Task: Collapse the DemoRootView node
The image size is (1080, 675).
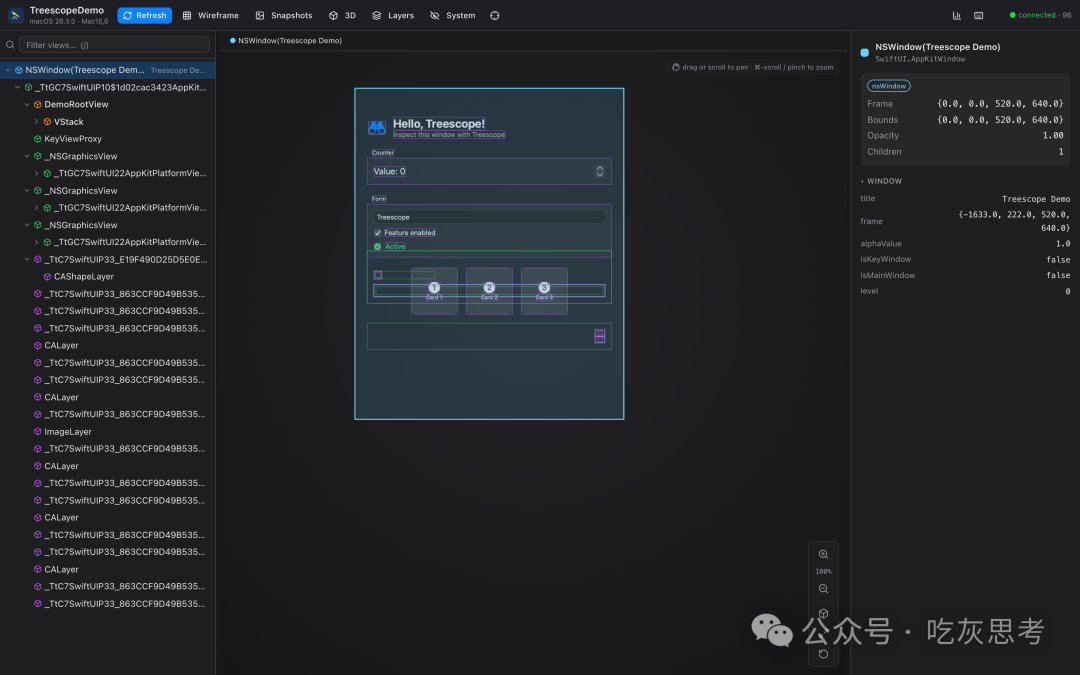Action: coord(28,105)
